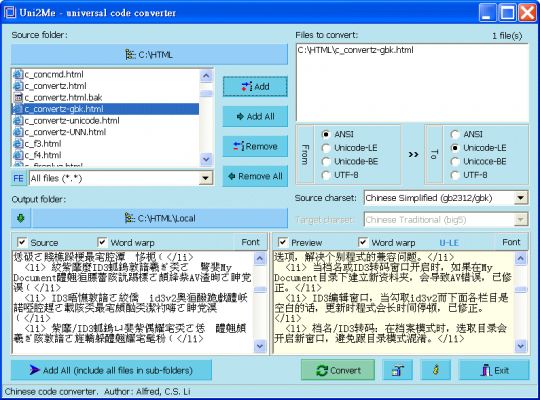Click Preview text scrollbar down arrow
The width and height of the screenshot is (540, 400).
click(520, 346)
